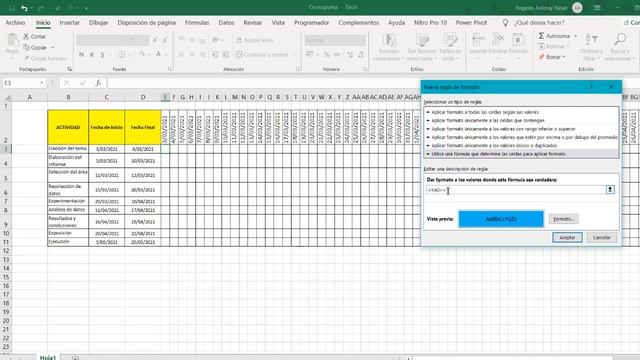
Task: Toggle italic (K) formatting
Action: [92, 54]
